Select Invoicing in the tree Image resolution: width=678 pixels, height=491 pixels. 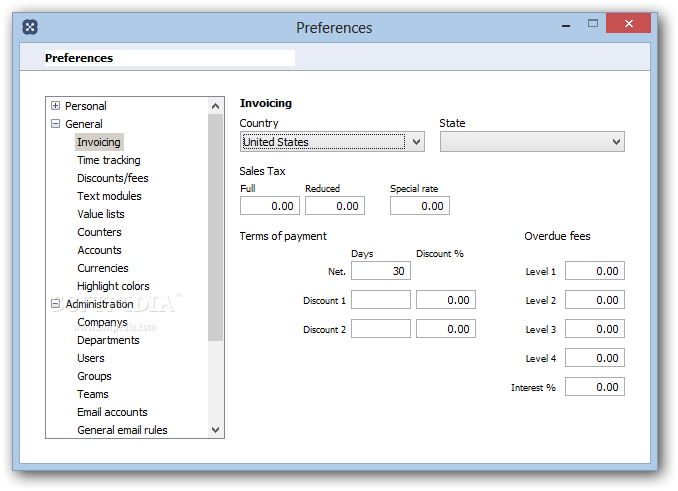(99, 142)
